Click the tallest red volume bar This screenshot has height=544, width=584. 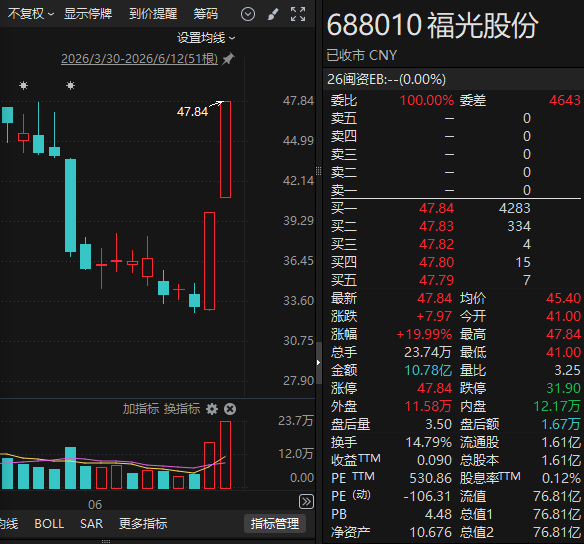coord(225,455)
